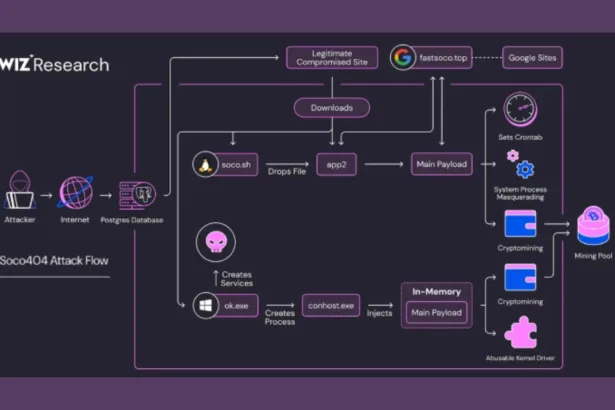Click the Attacker caption text
This screenshot has width=615, height=410.
tap(20, 220)
